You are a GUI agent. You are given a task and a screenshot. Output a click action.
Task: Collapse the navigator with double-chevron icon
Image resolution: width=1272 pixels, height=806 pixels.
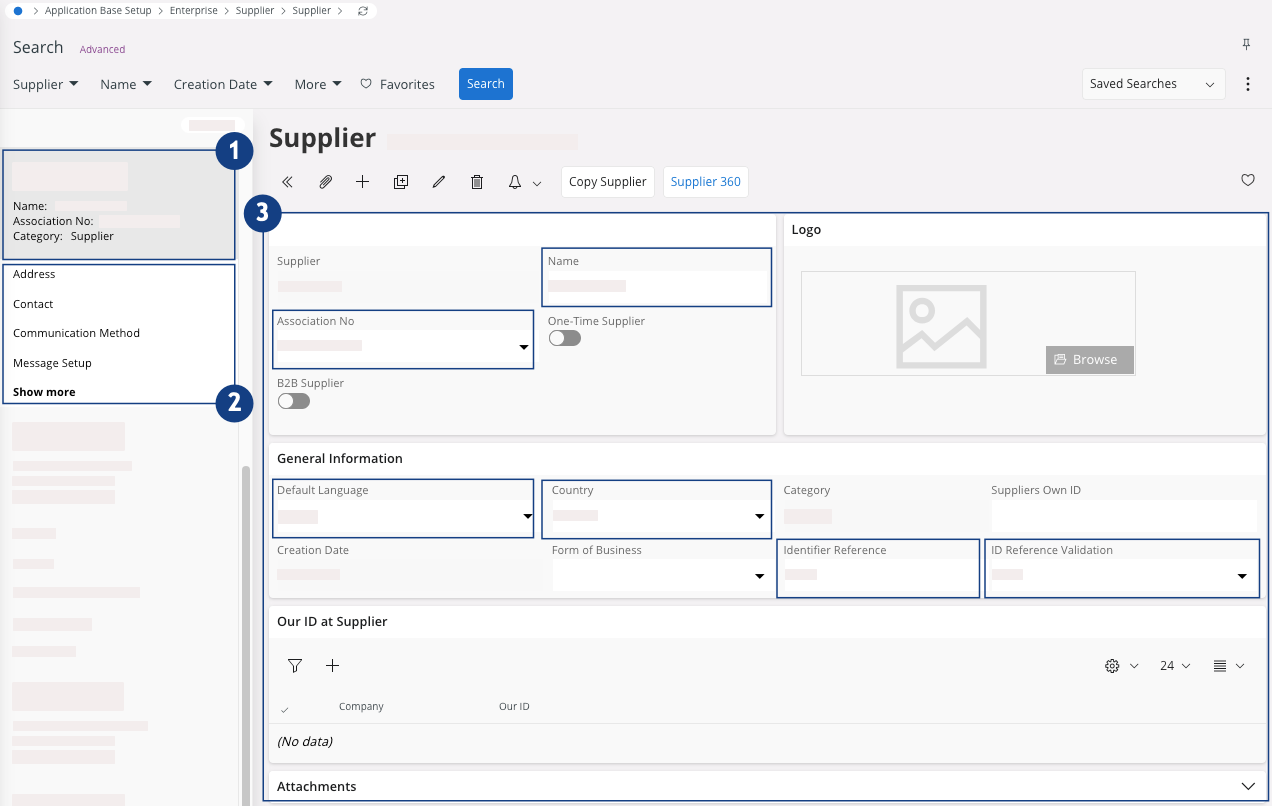coord(287,182)
